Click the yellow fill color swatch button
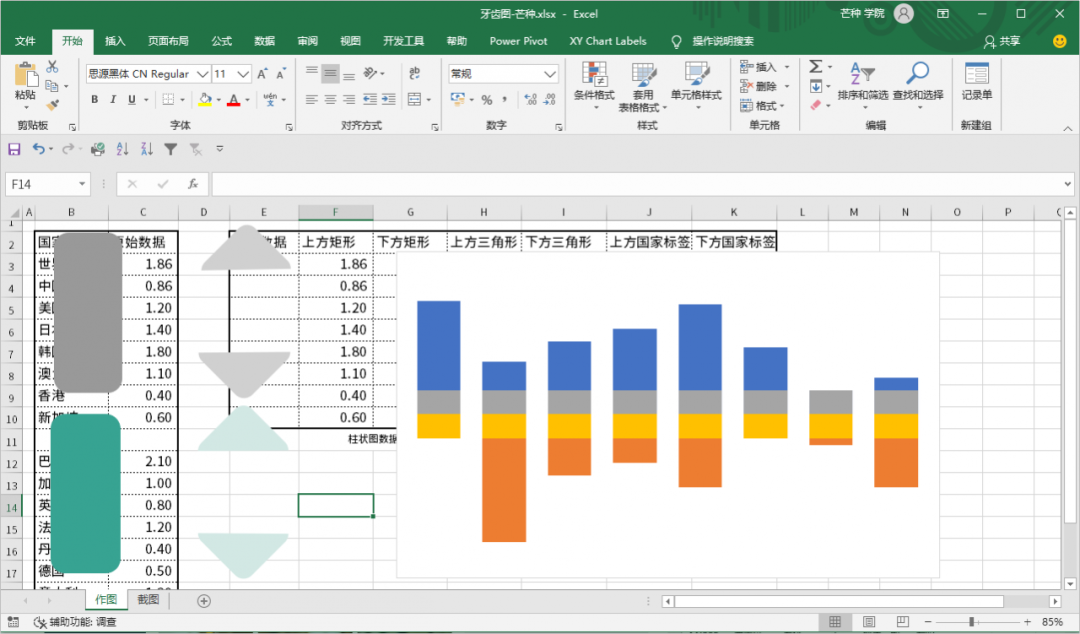The image size is (1080, 634). click(x=205, y=100)
